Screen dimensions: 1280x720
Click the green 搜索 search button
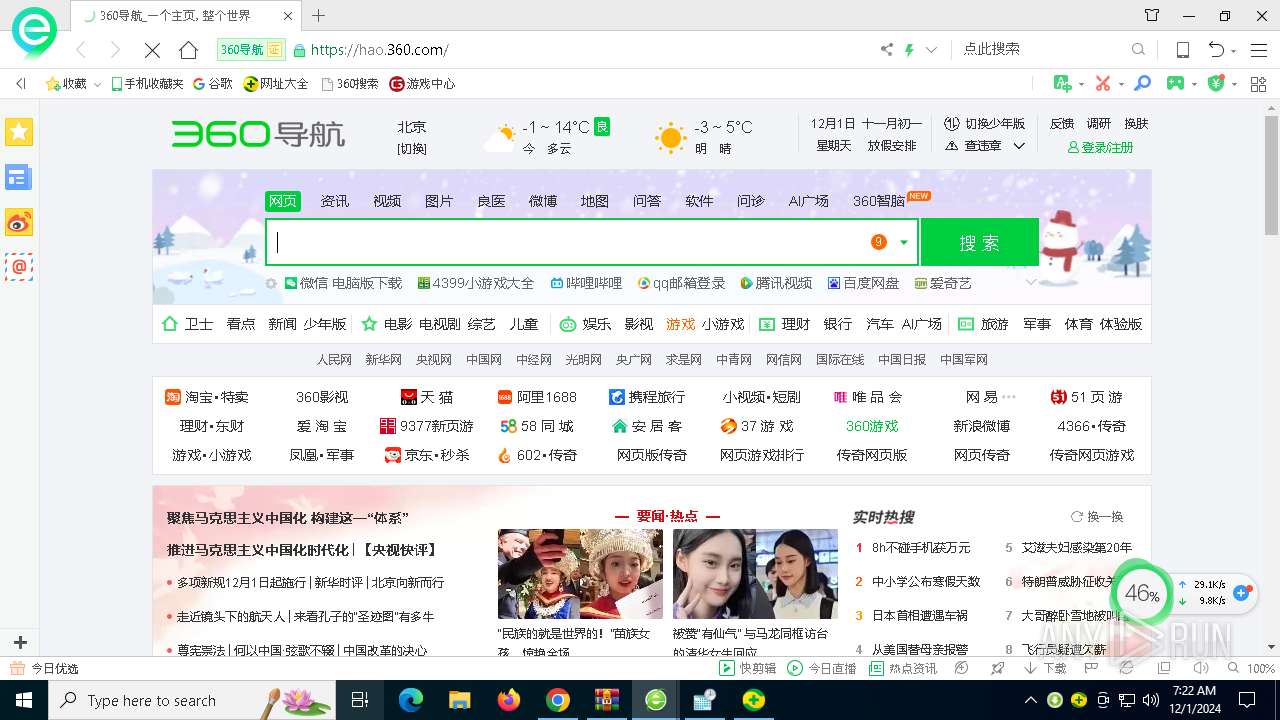(x=979, y=243)
